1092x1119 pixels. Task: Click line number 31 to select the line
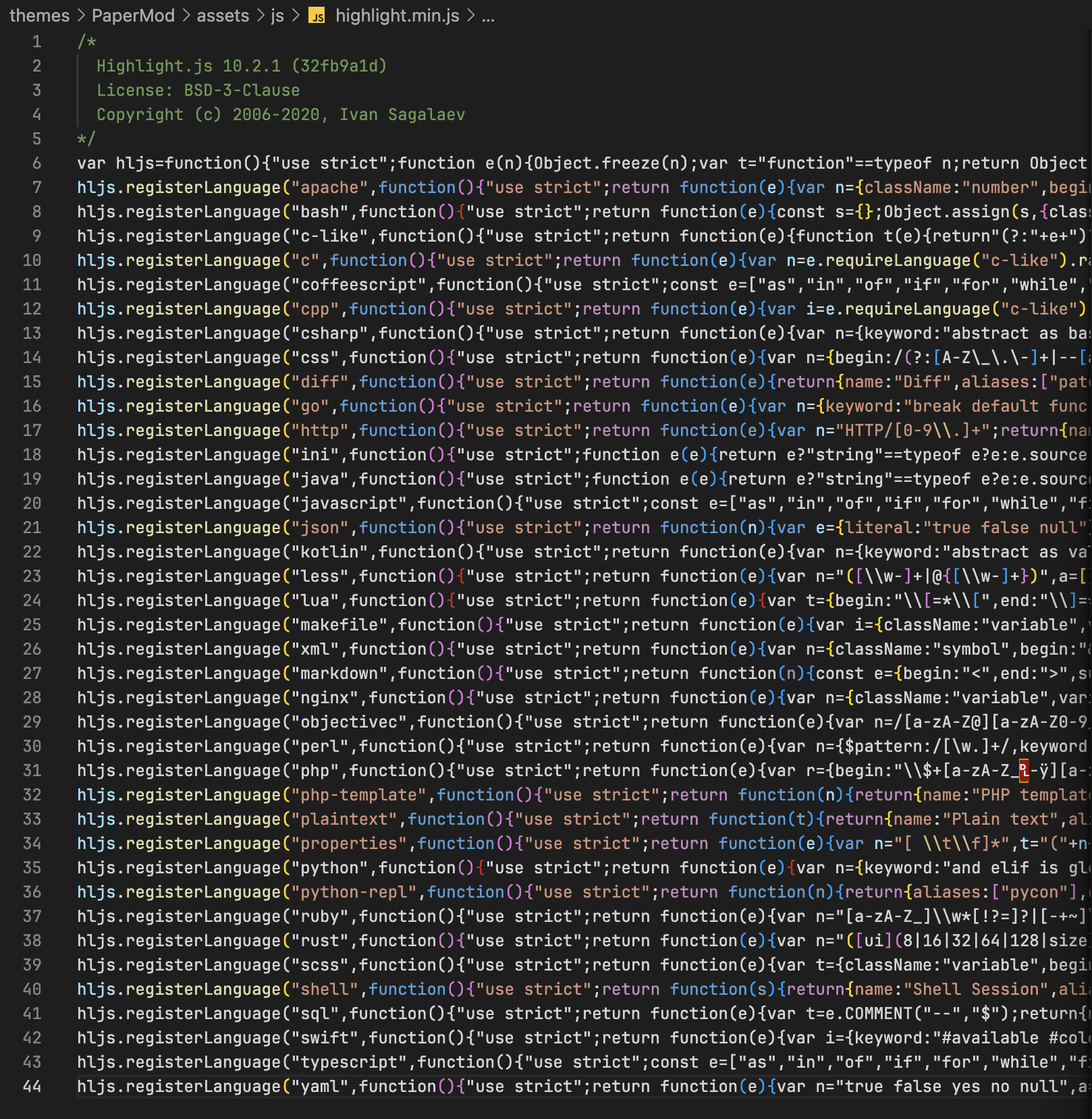pyautogui.click(x=32, y=770)
